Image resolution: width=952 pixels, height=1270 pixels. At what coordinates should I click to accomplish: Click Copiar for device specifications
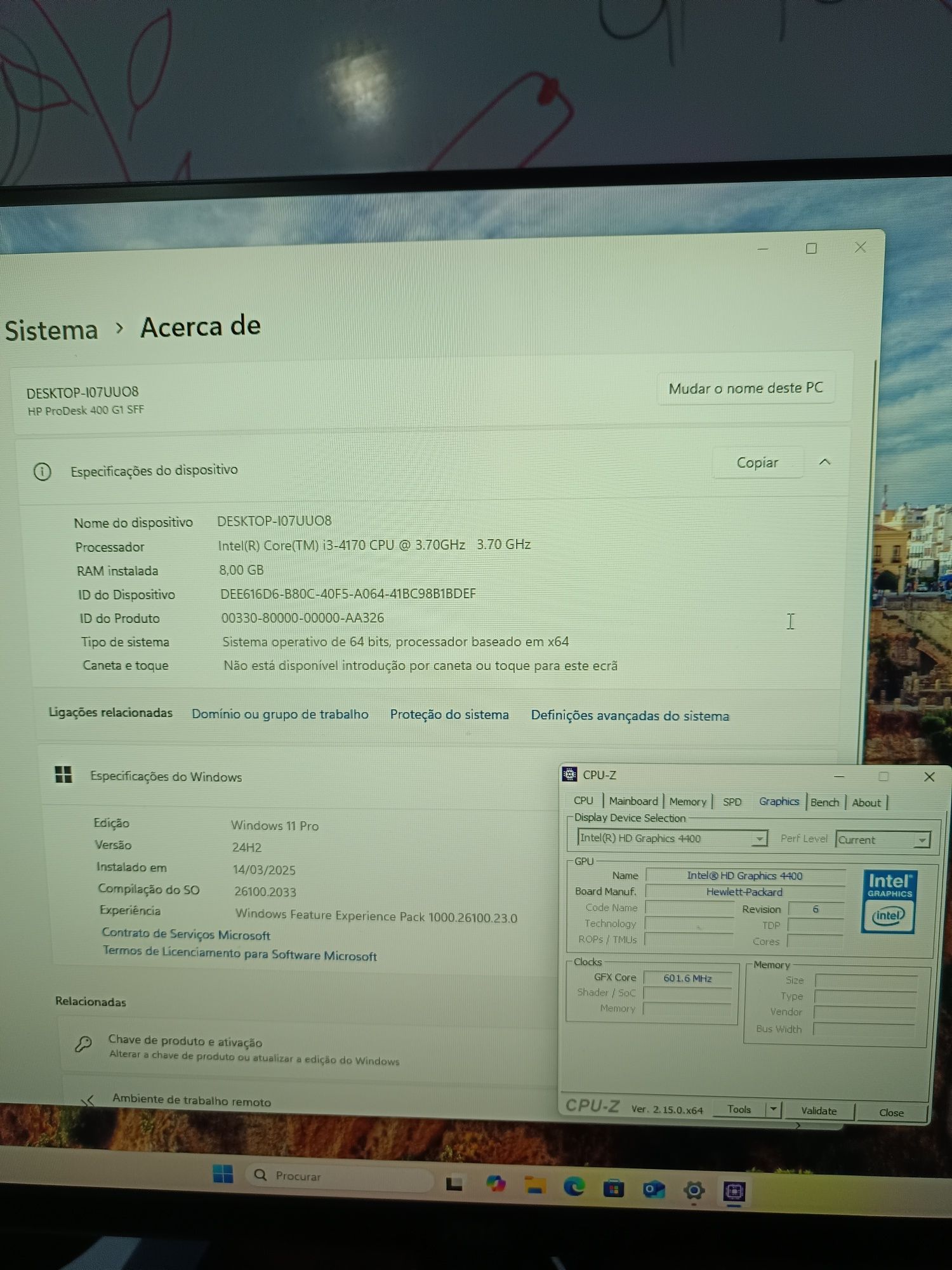pos(757,463)
